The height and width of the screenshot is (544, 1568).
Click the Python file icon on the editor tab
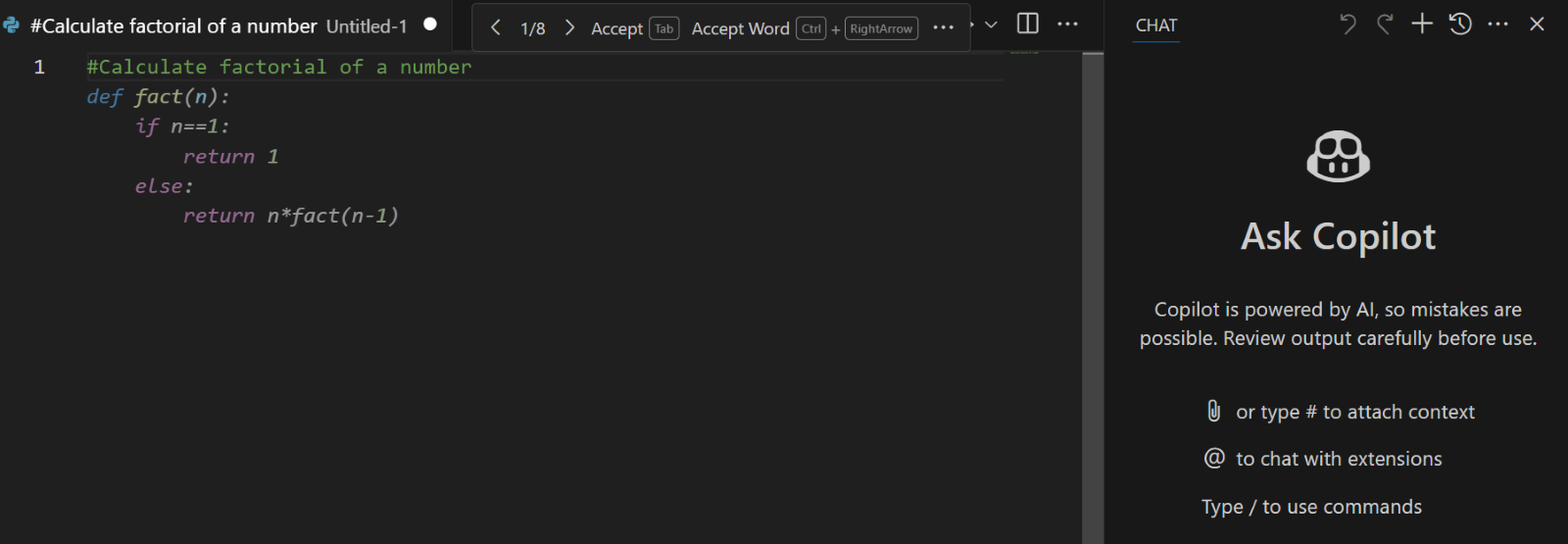[x=12, y=25]
